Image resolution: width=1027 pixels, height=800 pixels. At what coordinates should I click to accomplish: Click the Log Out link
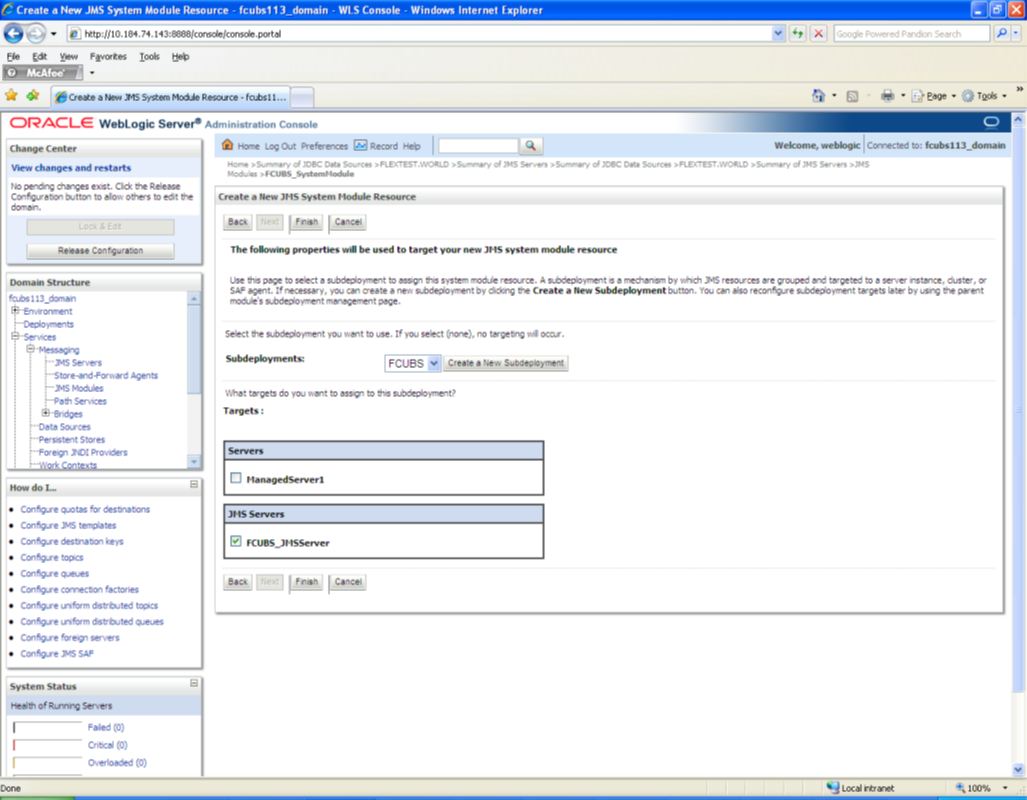coord(280,146)
